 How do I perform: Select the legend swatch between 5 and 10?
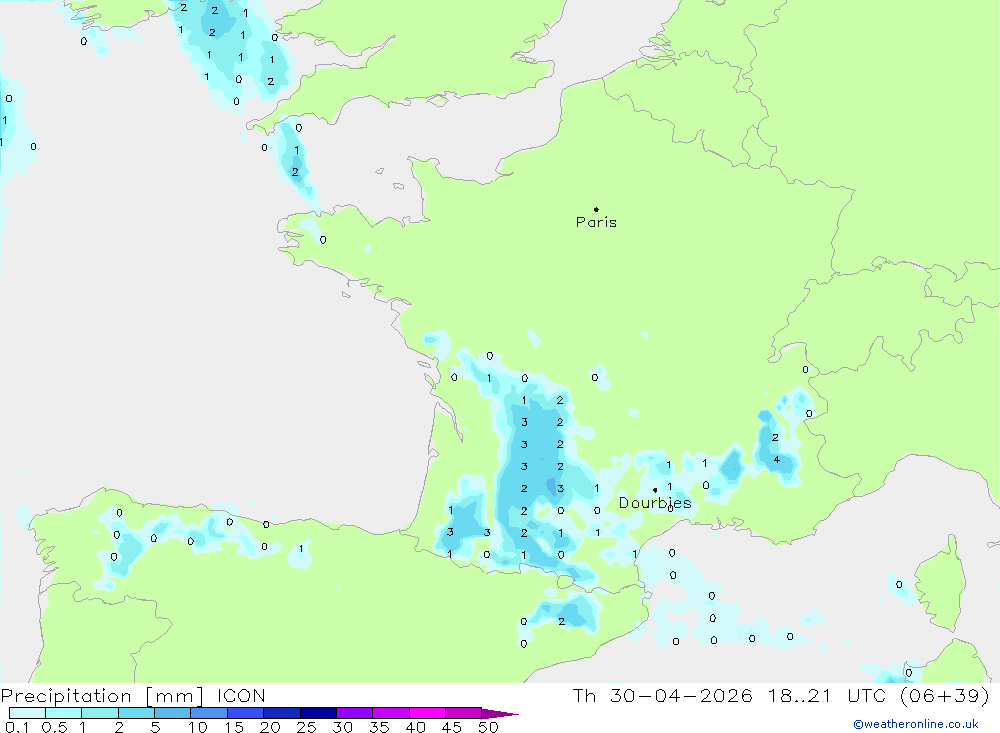[x=173, y=713]
